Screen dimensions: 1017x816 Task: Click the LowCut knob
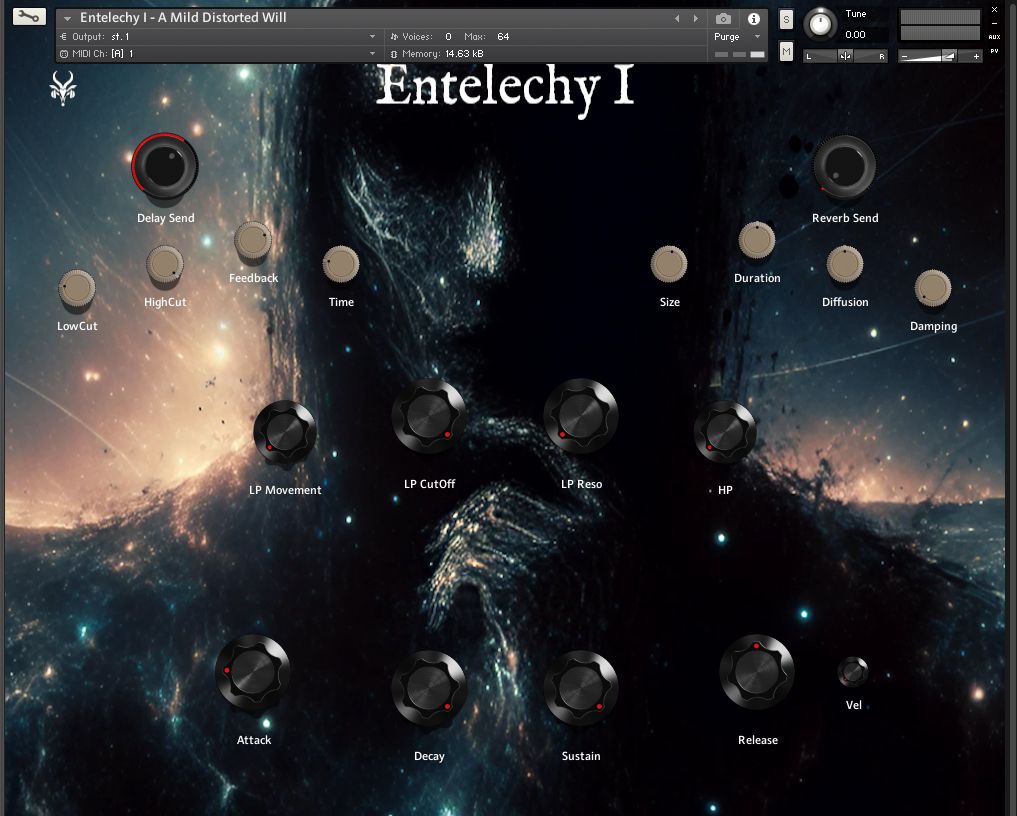point(77,288)
